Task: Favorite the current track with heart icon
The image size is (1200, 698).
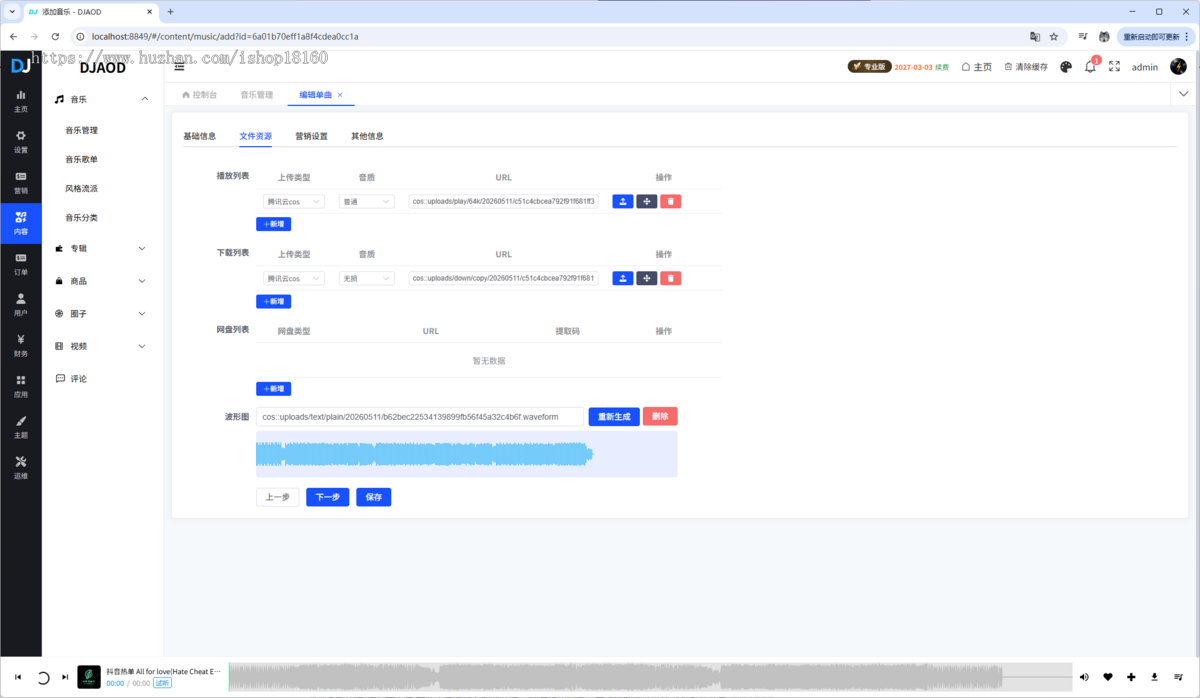Action: [1108, 677]
